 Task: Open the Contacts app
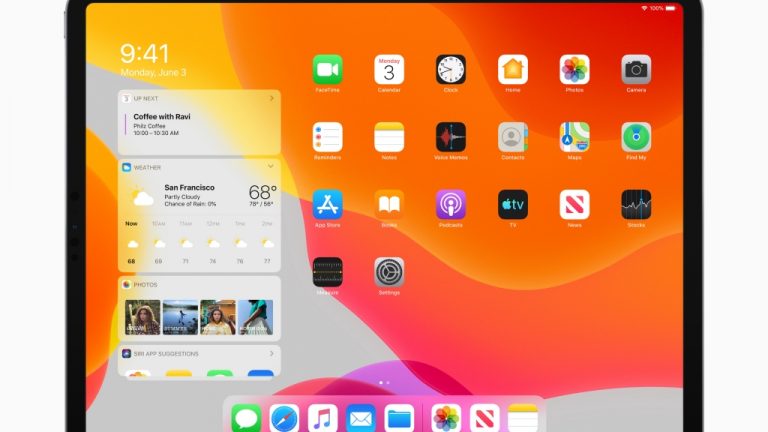(x=512, y=137)
